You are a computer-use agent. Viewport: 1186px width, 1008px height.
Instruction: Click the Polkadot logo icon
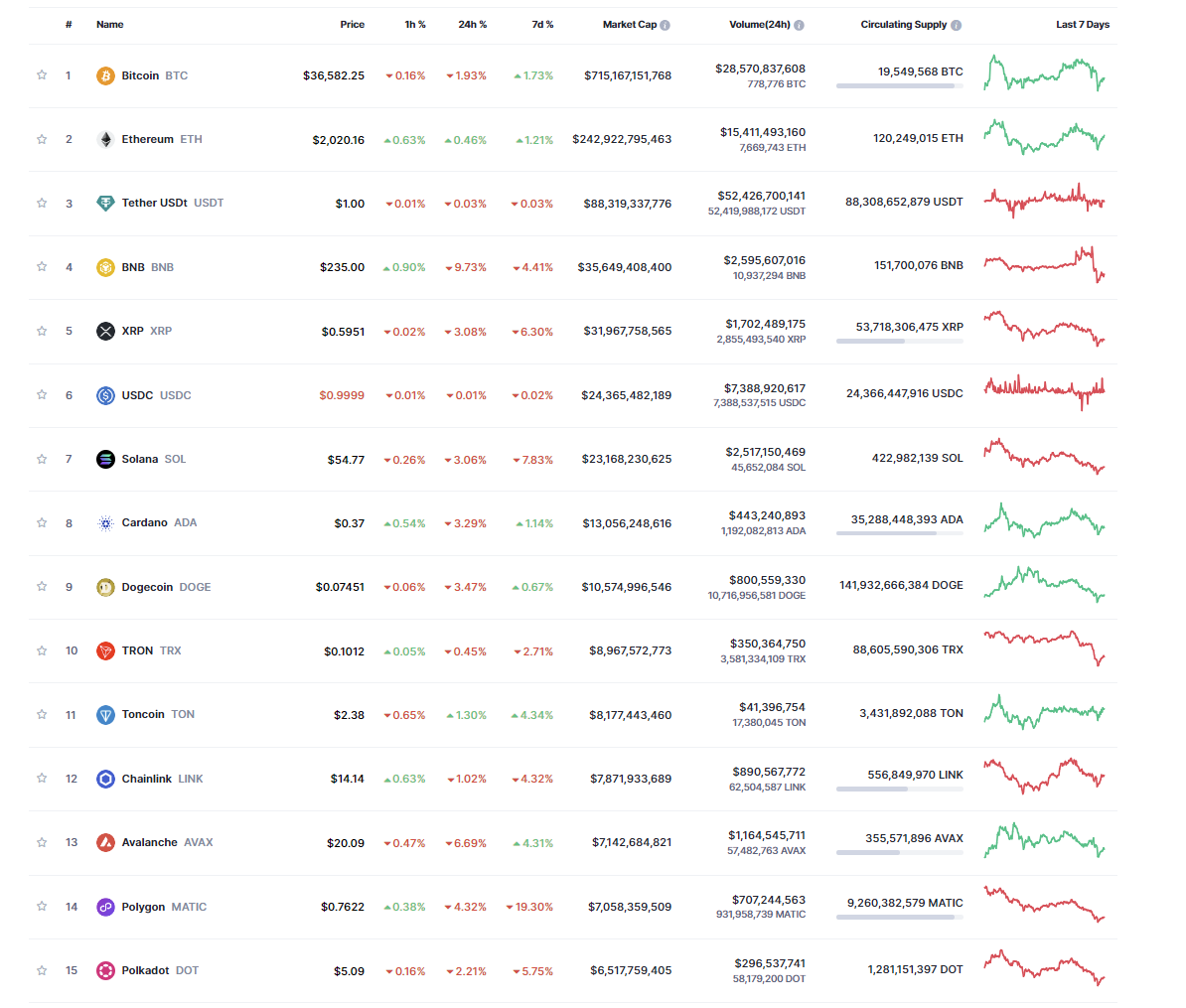[105, 970]
